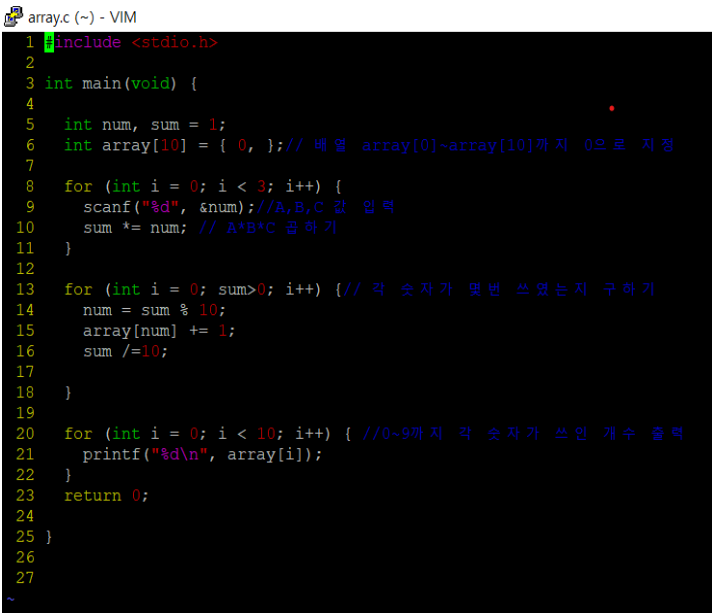Click the closing brace on line 22
714x615 pixels.
tap(68, 475)
